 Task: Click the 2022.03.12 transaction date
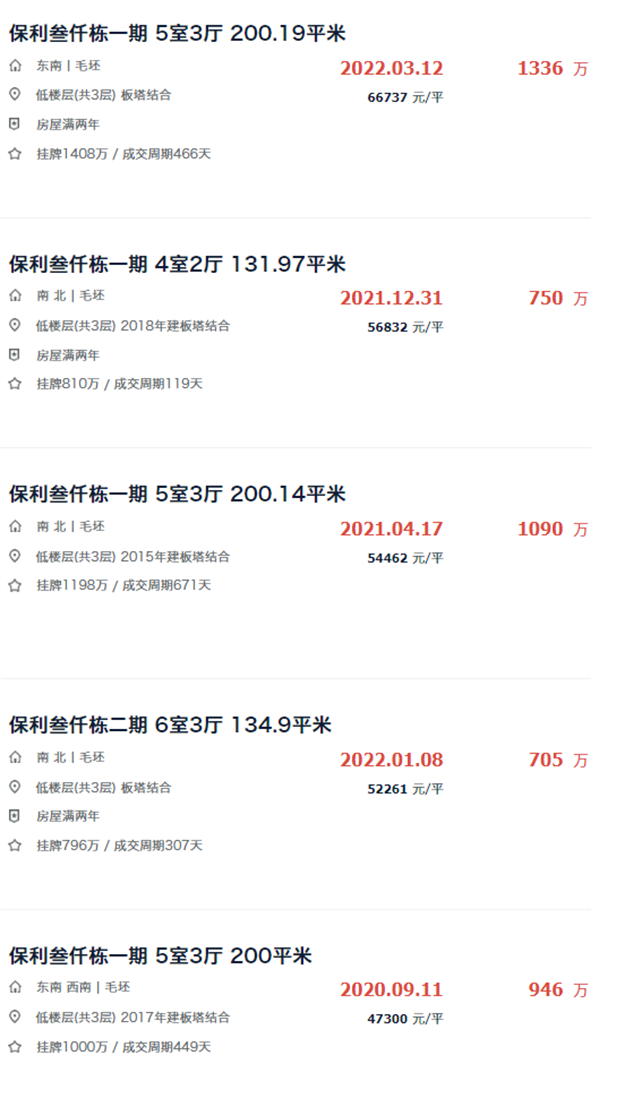click(x=391, y=68)
